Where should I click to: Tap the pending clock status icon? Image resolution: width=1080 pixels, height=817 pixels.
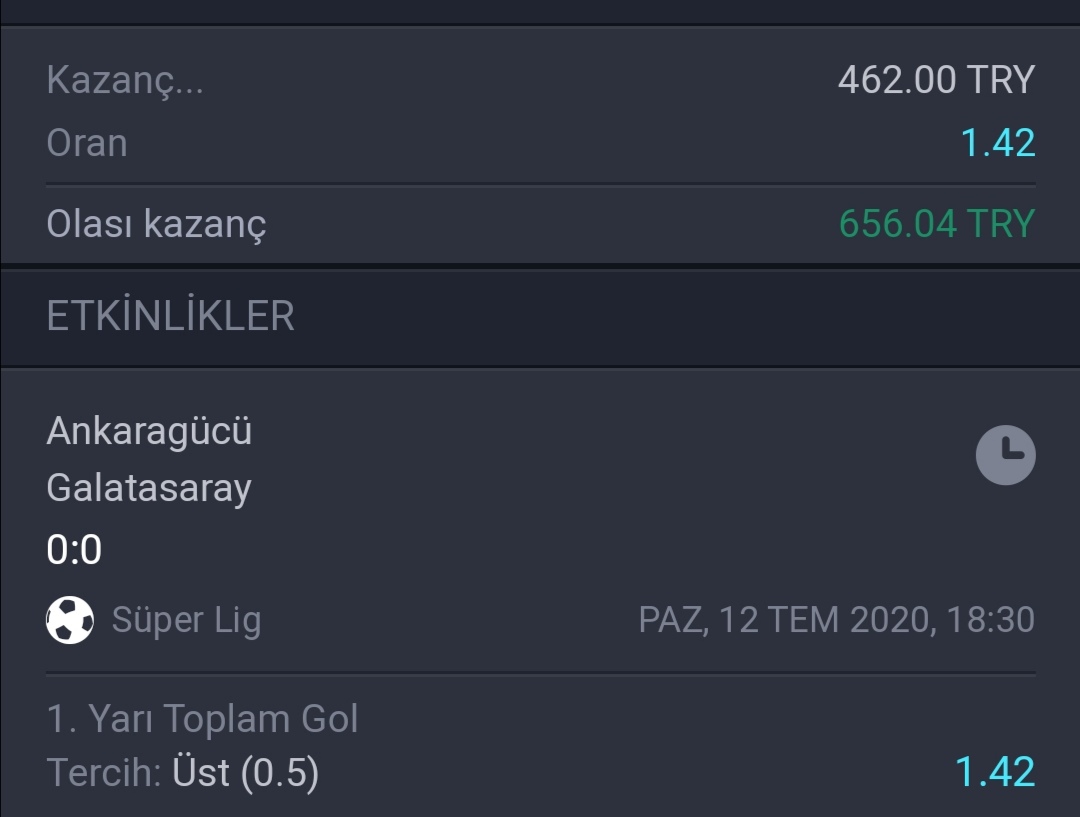[x=1006, y=455]
